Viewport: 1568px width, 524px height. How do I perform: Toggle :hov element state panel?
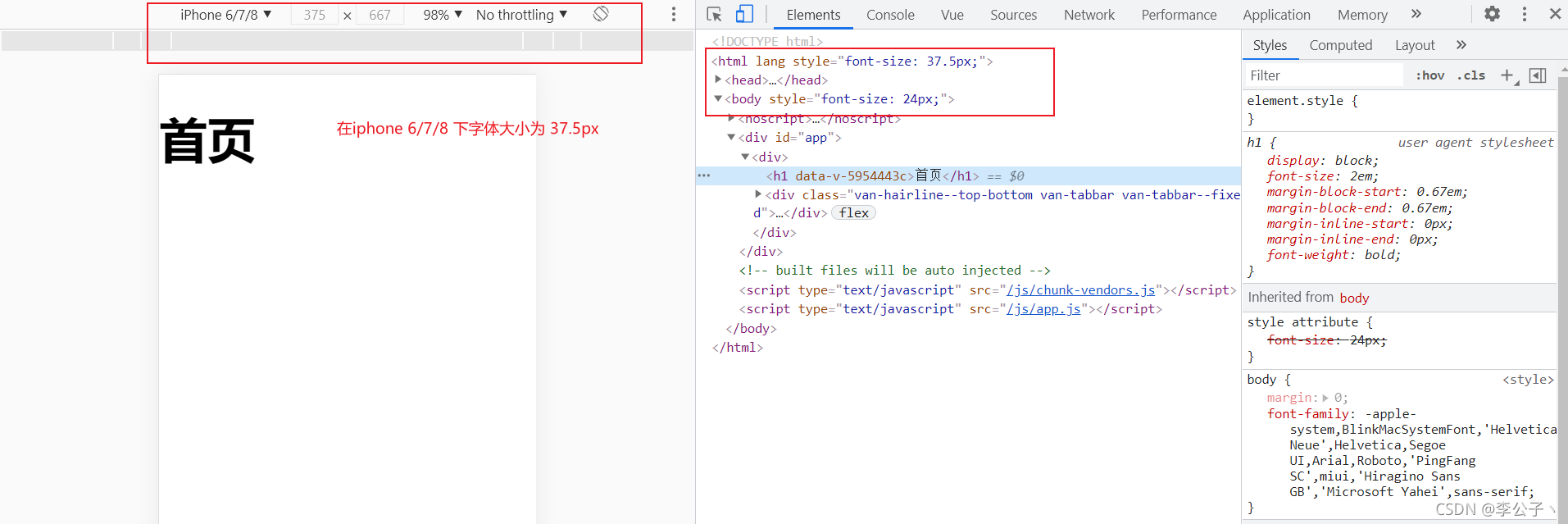click(1430, 75)
